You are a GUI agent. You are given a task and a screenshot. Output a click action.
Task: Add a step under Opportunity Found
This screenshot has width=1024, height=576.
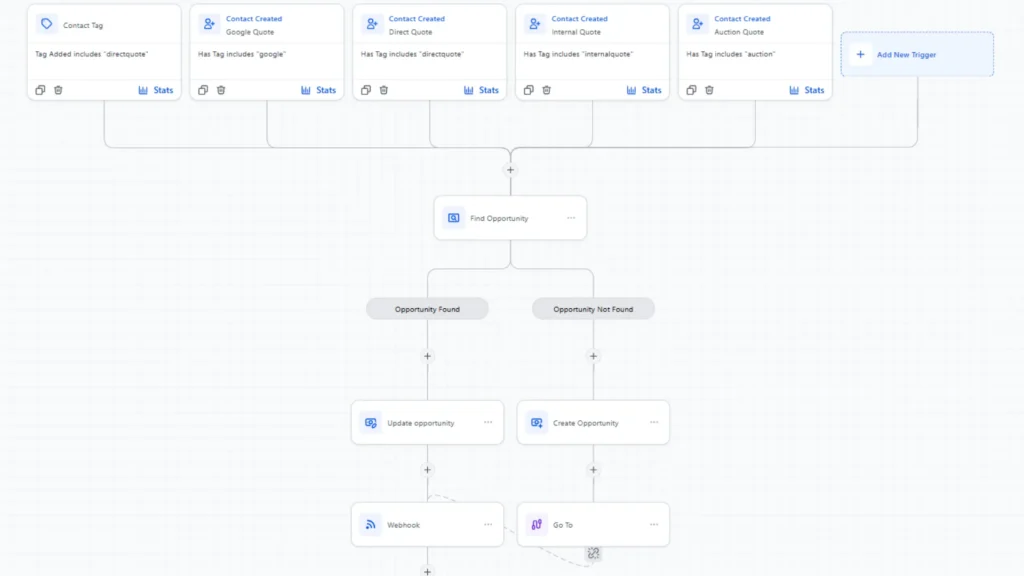[427, 356]
